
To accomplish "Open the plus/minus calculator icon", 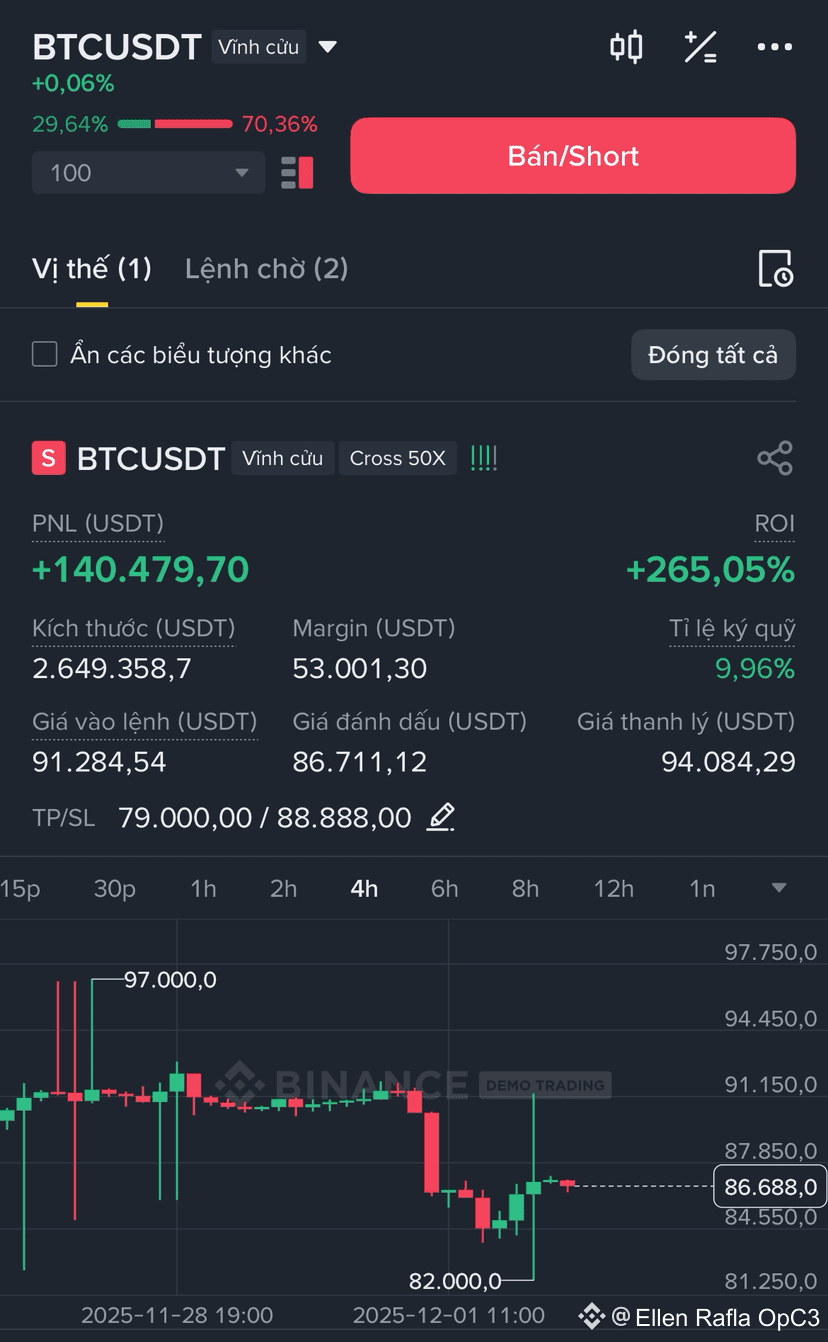I will (x=700, y=47).
